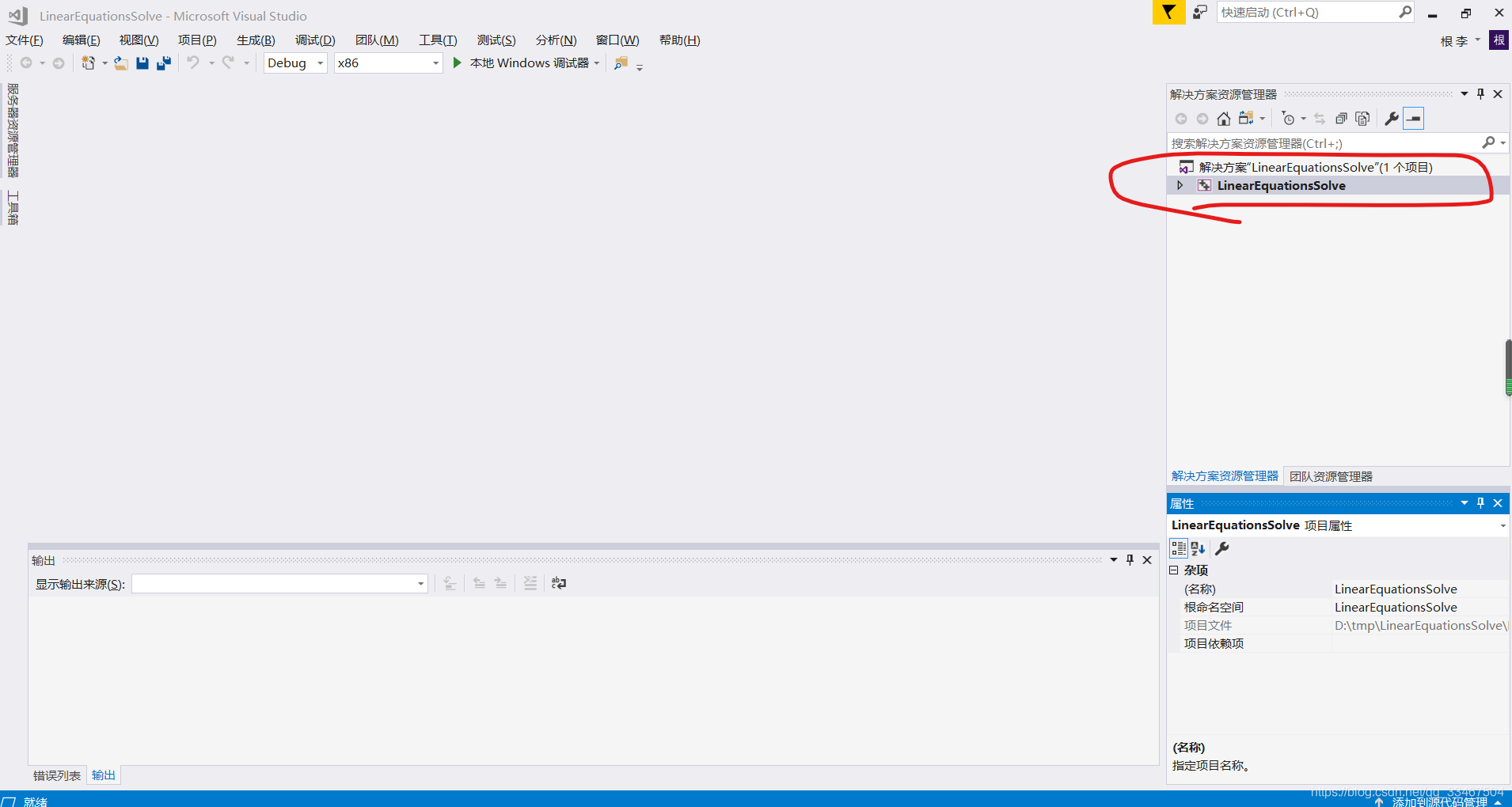The image size is (1512, 807).
Task: Toggle Alphabetical sort in Properties panel
Action: tap(1199, 548)
